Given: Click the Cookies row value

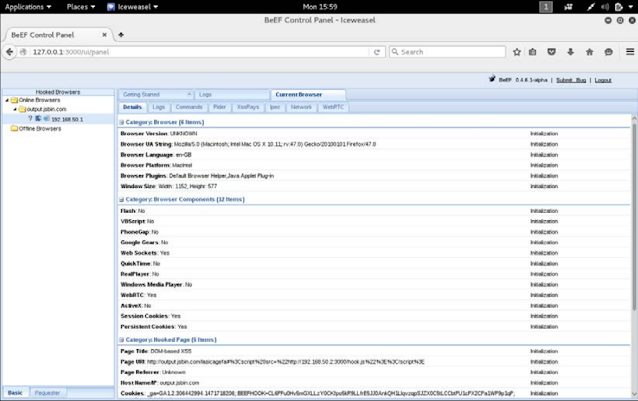Looking at the screenshot, I should coord(330,394).
